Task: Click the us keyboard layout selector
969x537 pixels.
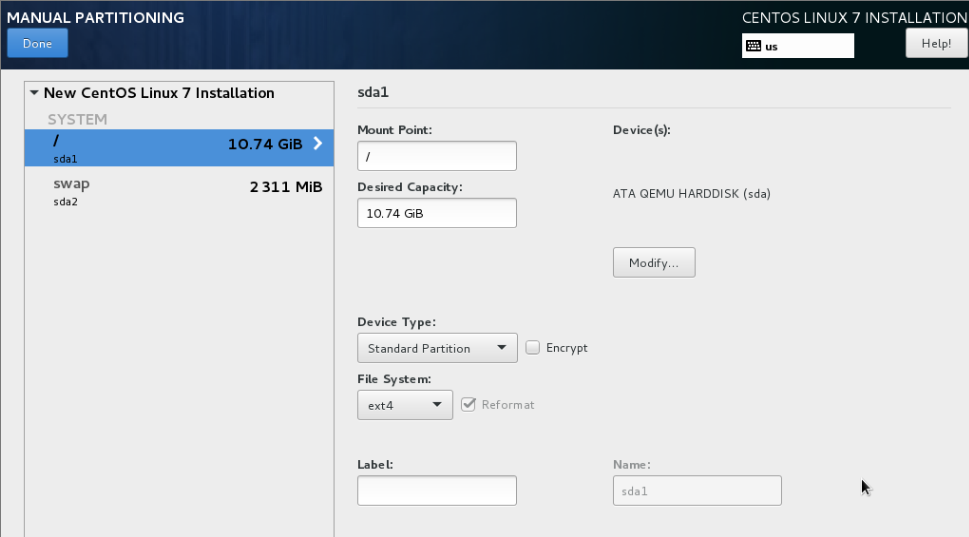Action: 798,46
